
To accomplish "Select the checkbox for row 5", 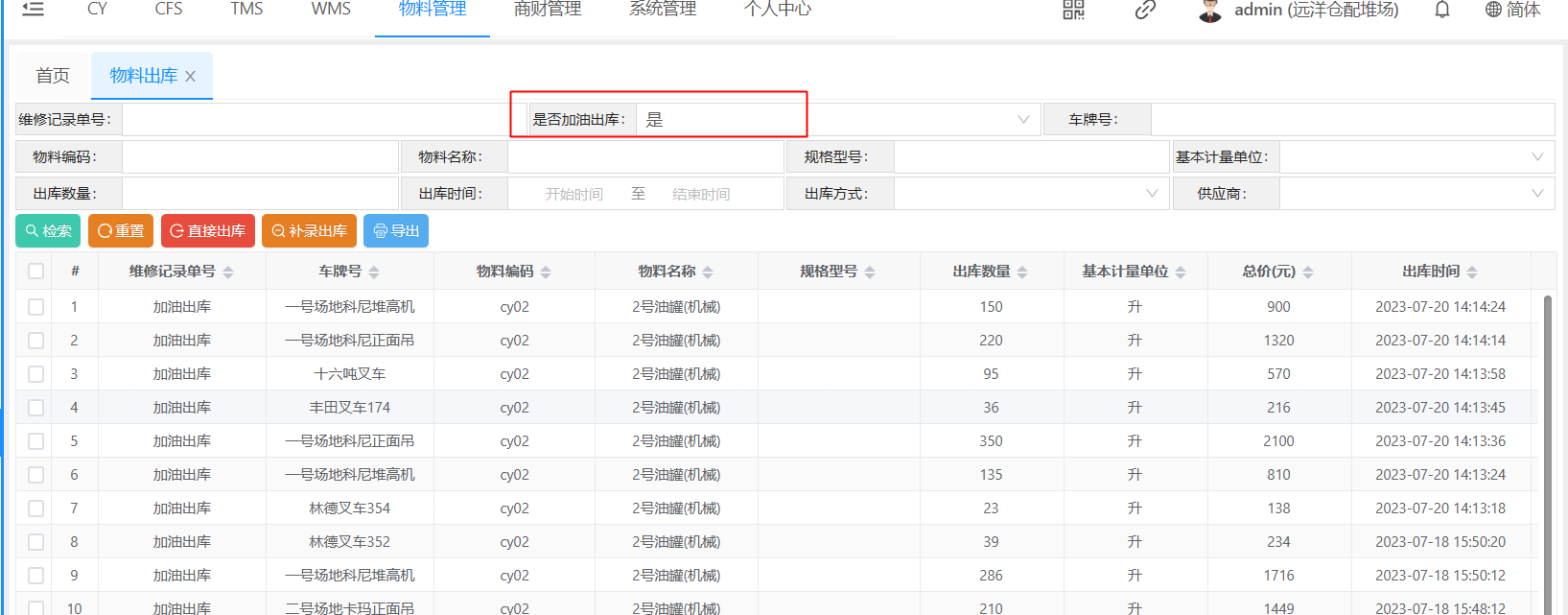I will point(36,441).
